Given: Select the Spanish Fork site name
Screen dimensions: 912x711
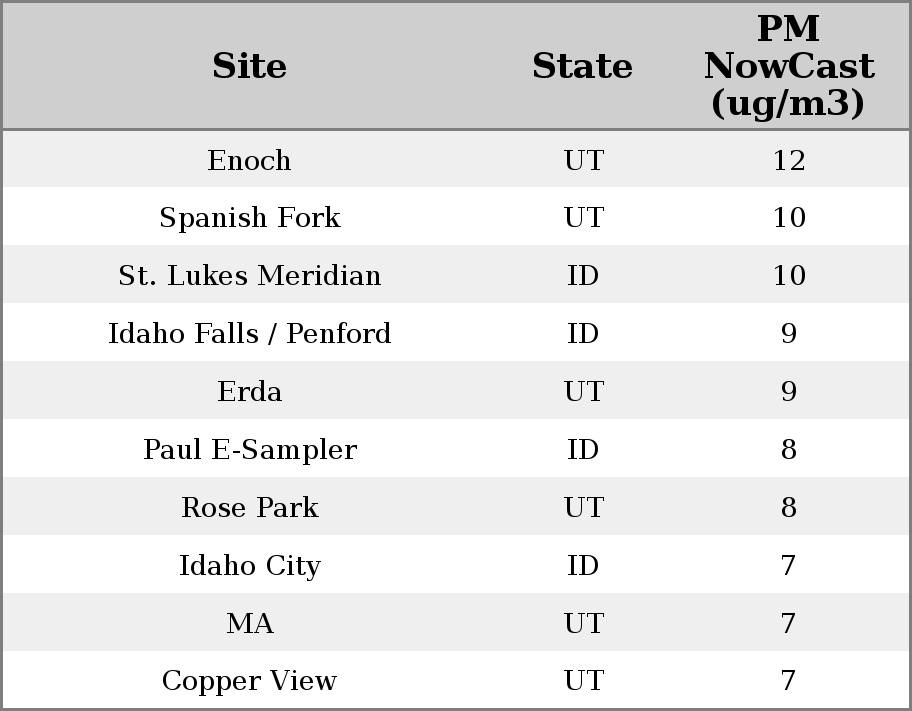Looking at the screenshot, I should pos(249,218).
